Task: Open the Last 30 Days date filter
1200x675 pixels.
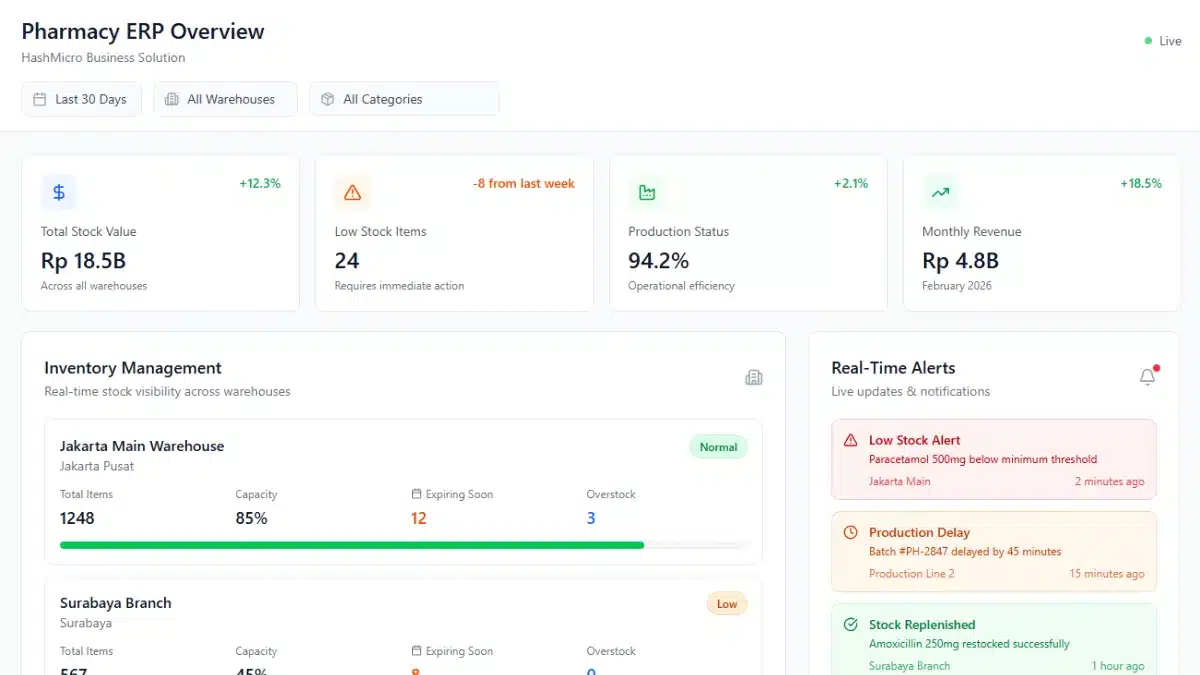Action: coord(81,99)
